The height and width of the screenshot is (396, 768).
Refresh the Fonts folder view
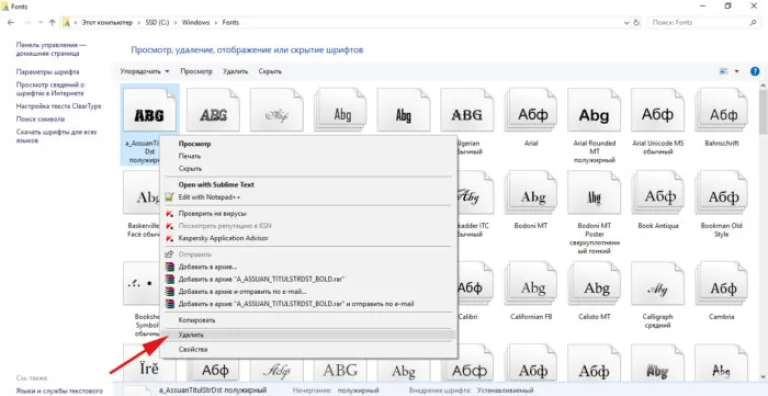[636, 23]
